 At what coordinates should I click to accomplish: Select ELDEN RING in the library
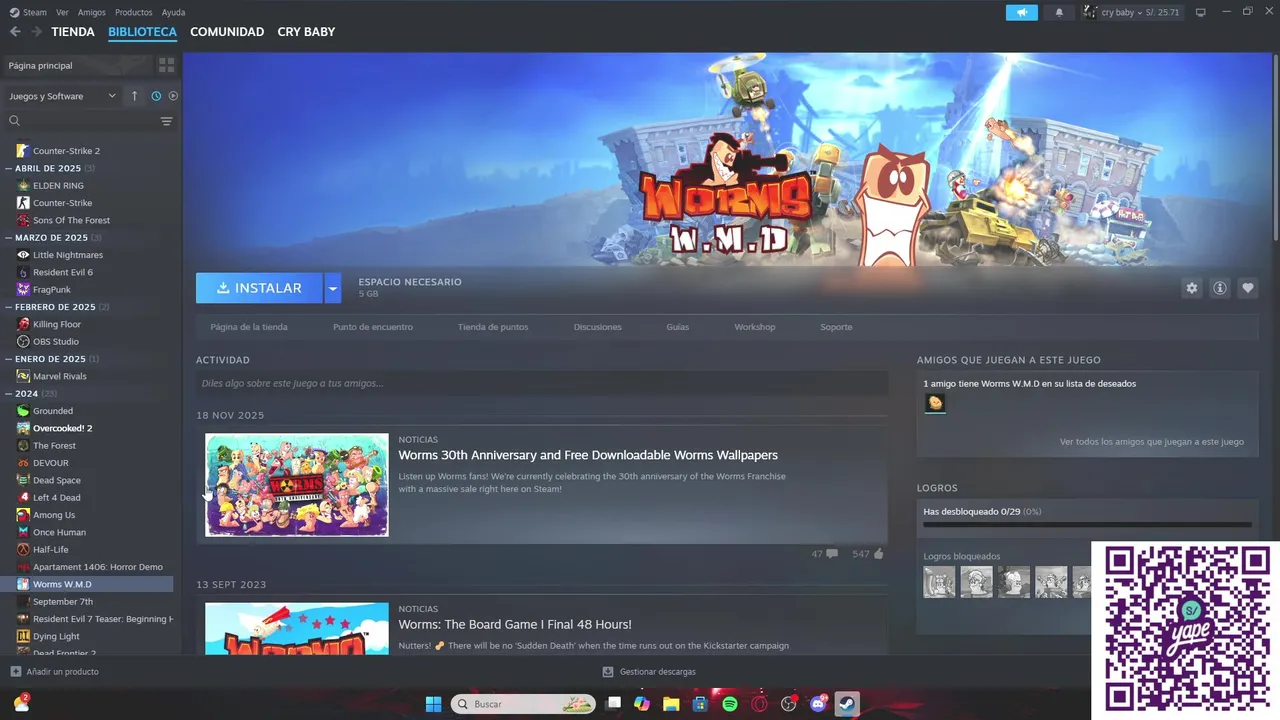point(58,185)
